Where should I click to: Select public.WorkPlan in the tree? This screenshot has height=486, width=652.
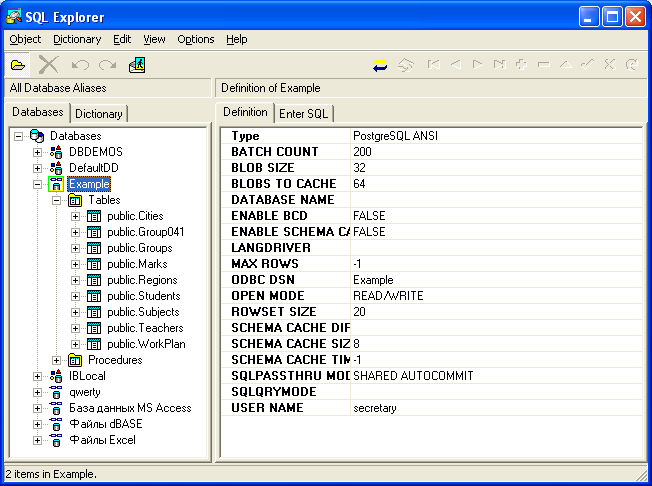[x=146, y=344]
